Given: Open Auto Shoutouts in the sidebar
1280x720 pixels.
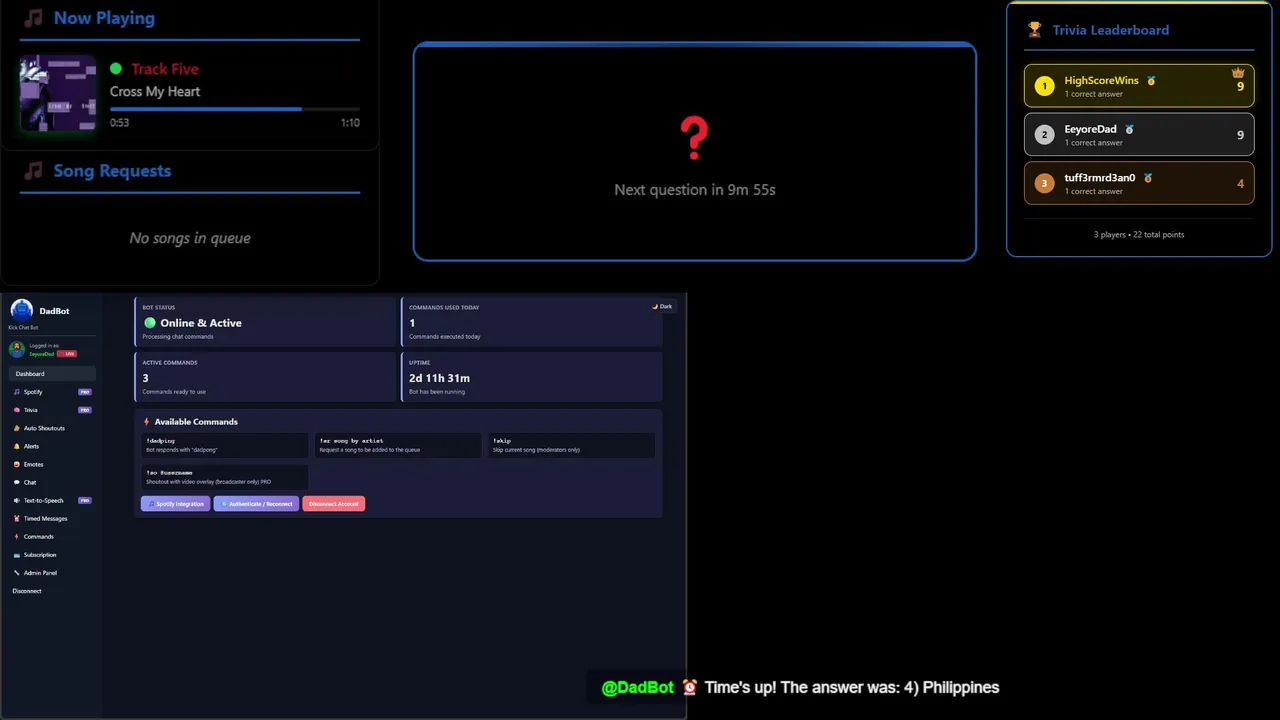Looking at the screenshot, I should 52,428.
